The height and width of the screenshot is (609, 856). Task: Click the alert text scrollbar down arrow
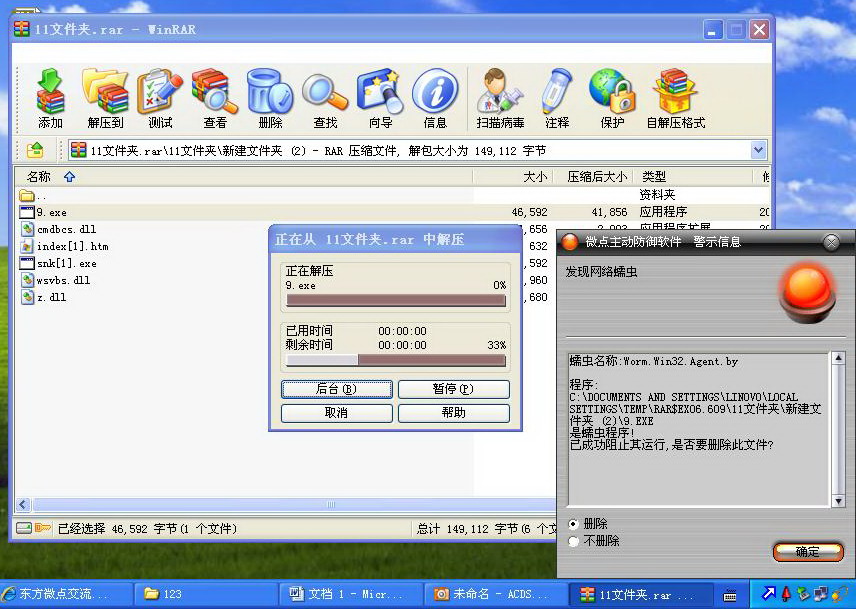click(838, 501)
